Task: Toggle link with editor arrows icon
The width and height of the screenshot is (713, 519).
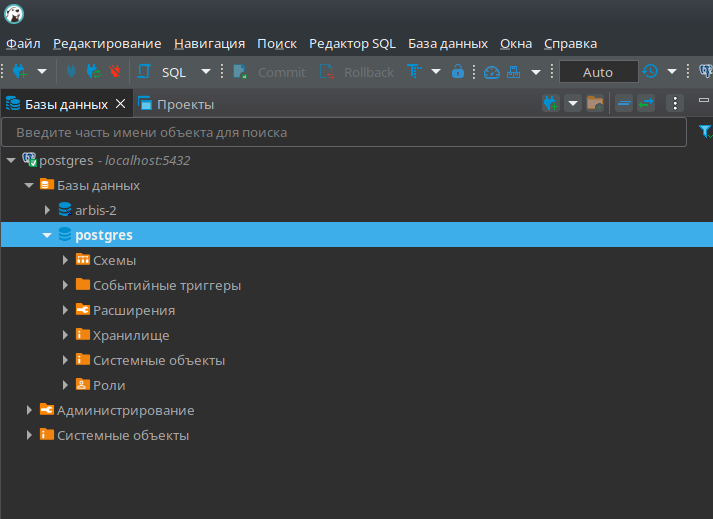Action: click(646, 103)
